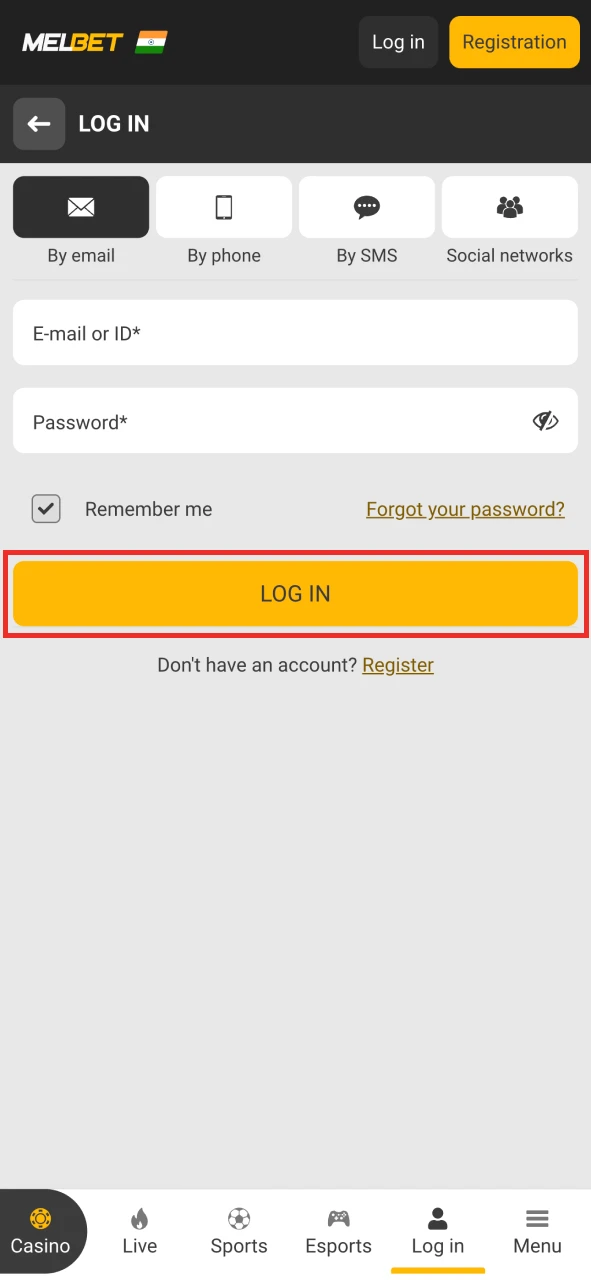Click the E-mail or ID input field
Viewport: 591px width, 1280px height.
tap(295, 332)
